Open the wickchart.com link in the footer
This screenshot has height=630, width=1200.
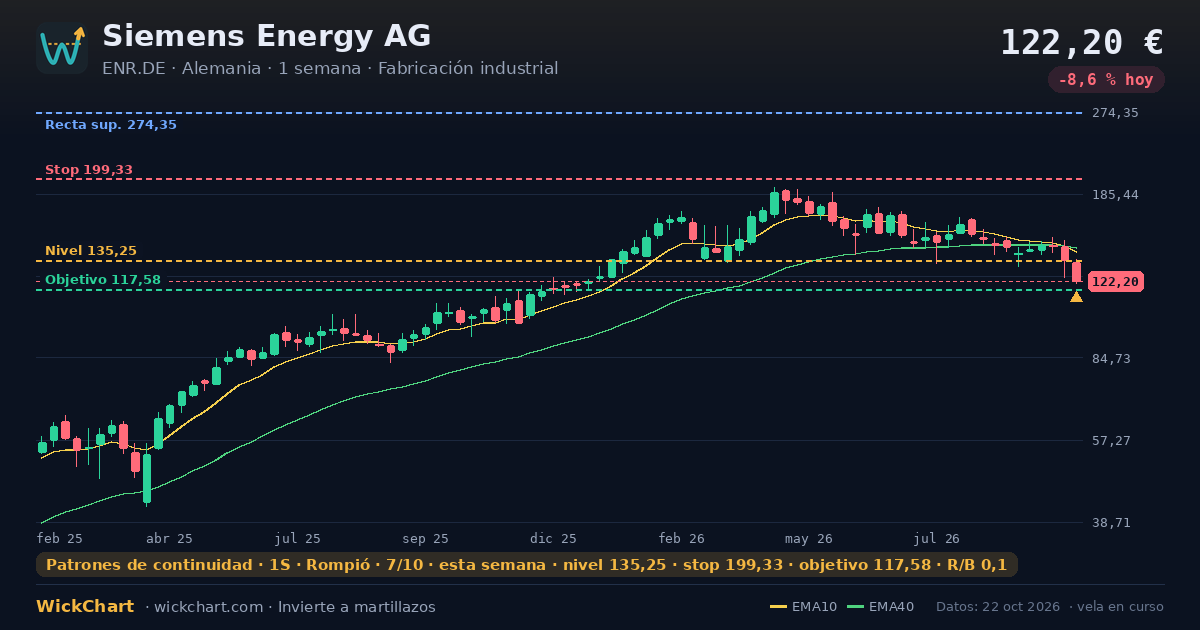click(208, 607)
